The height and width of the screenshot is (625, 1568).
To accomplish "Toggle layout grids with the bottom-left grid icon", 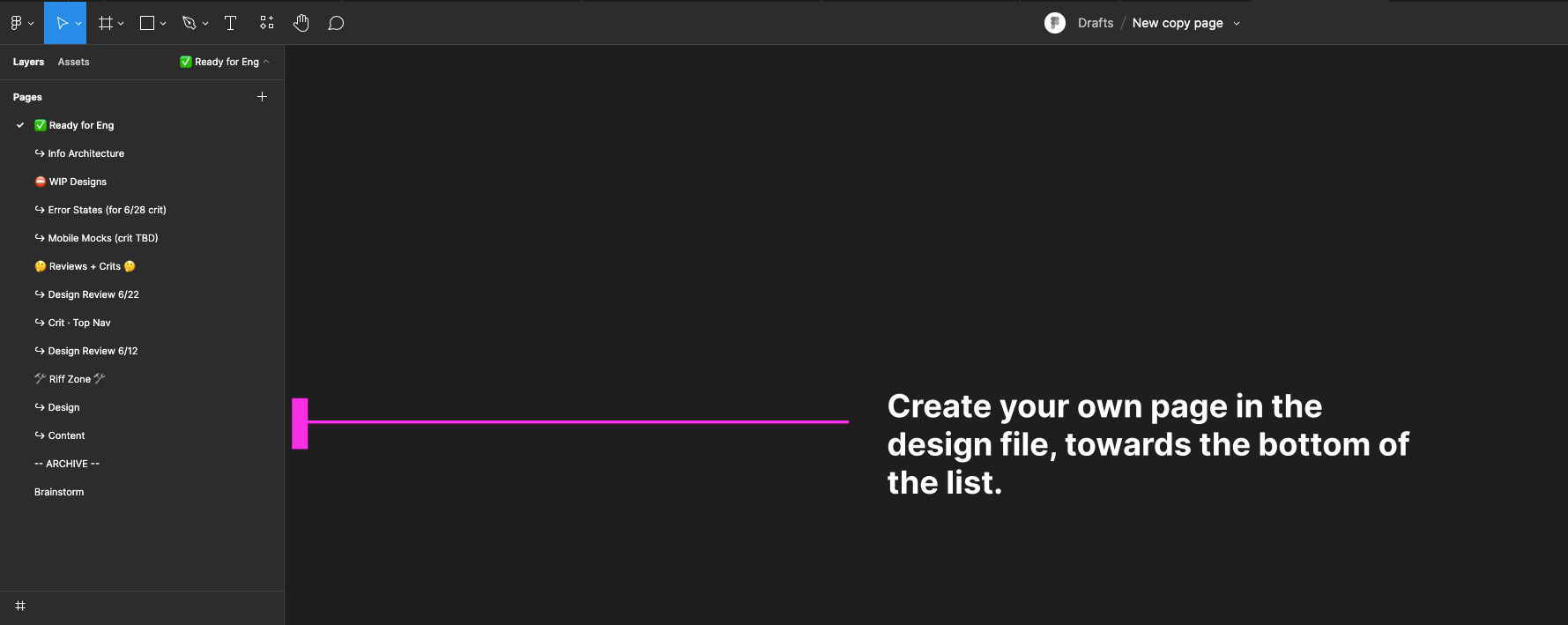I will 20,606.
